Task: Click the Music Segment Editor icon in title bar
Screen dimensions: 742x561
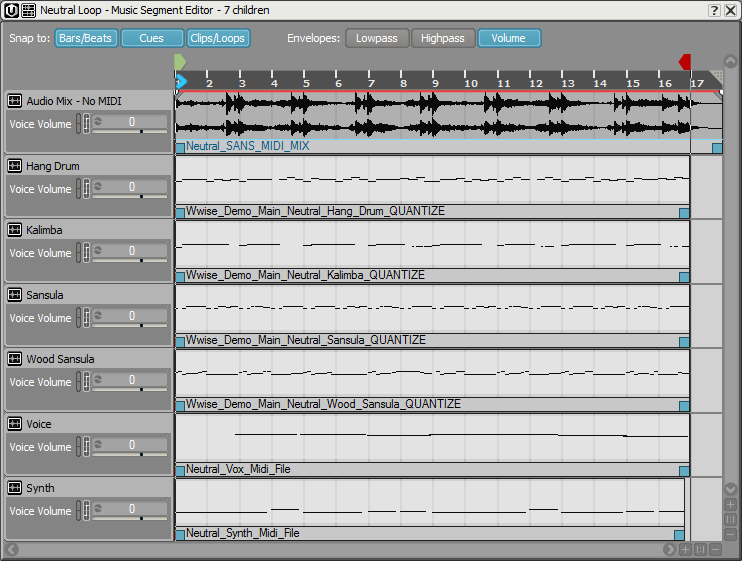Action: tap(28, 10)
